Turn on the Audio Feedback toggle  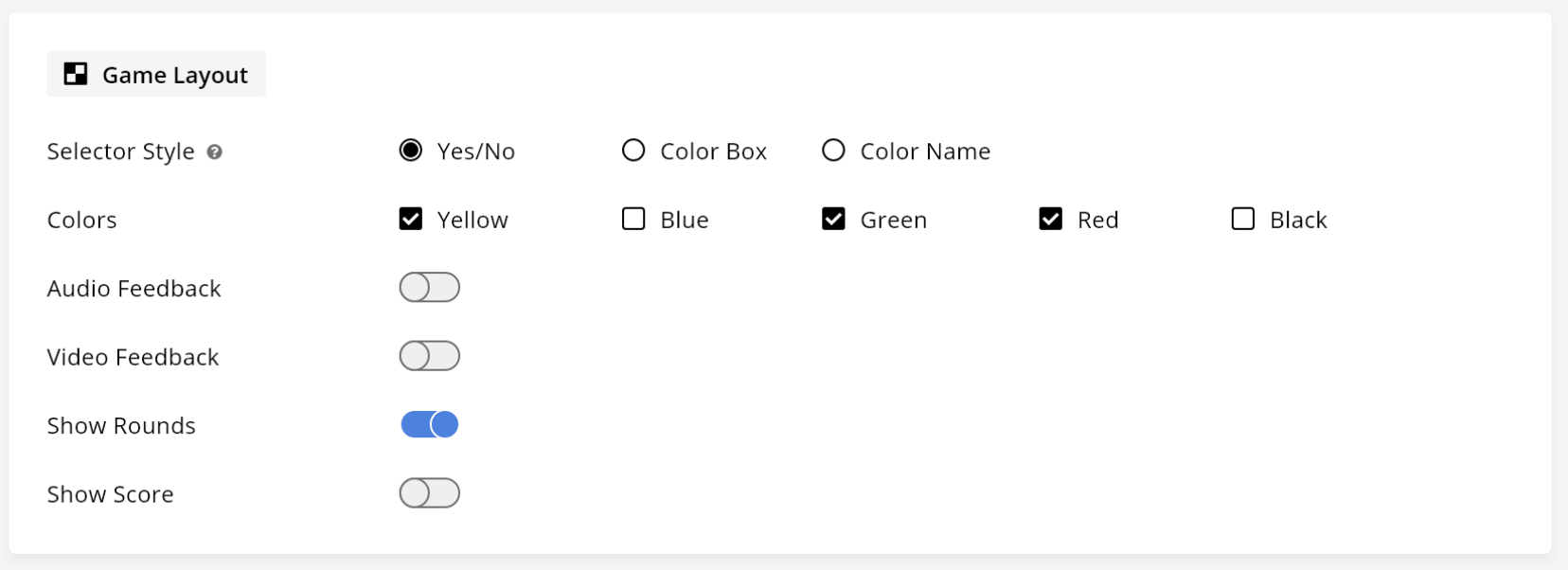[x=430, y=288]
